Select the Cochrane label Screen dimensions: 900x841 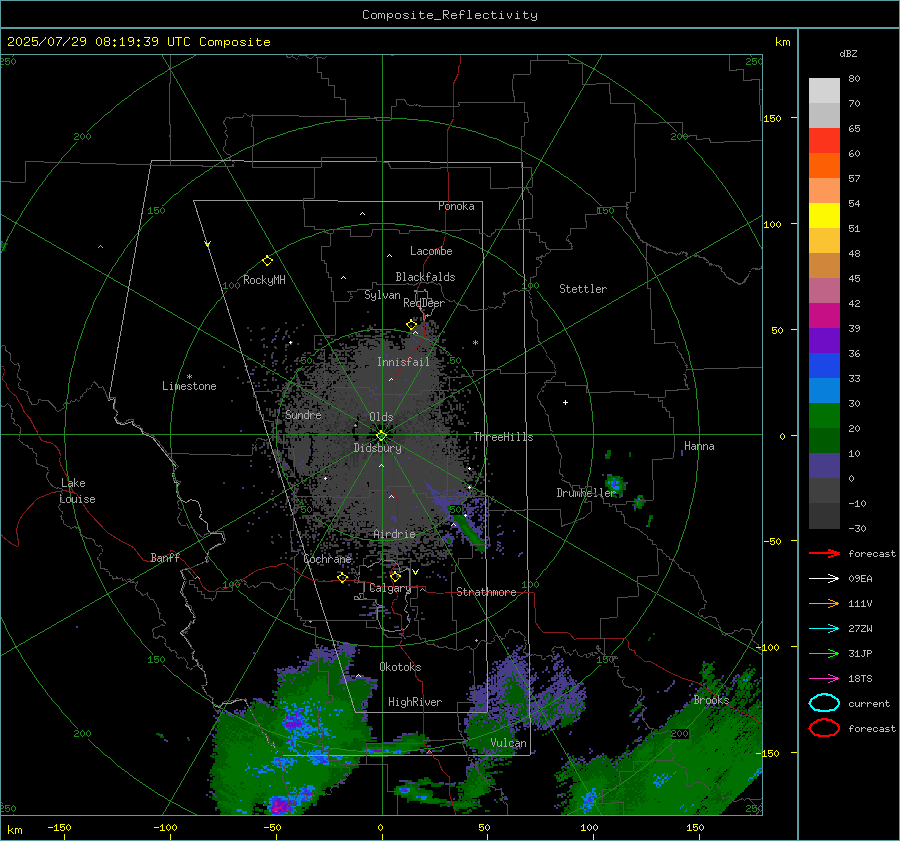pyautogui.click(x=327, y=559)
